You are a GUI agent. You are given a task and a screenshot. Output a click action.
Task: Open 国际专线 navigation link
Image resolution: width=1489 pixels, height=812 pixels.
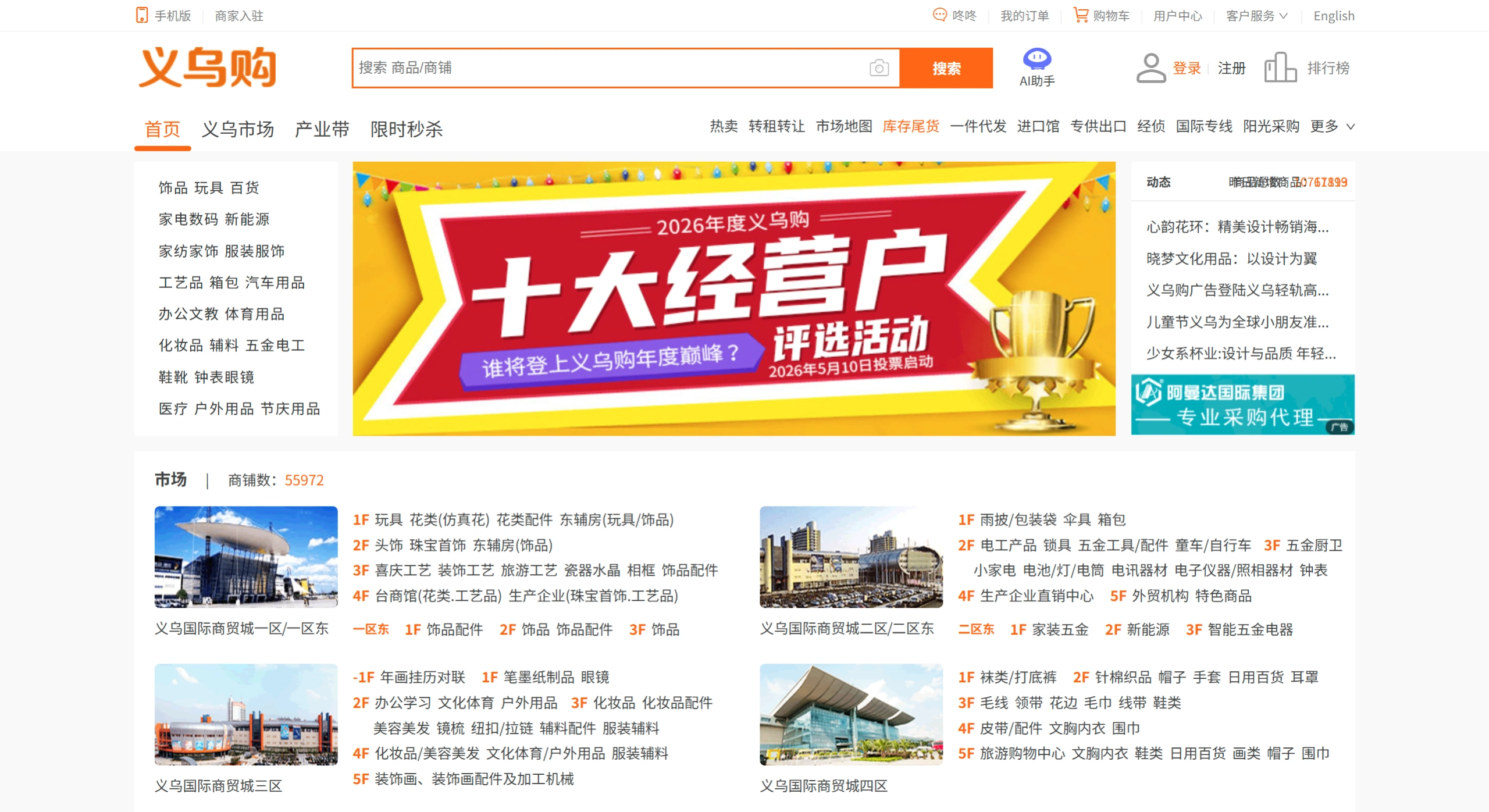[x=1204, y=126]
